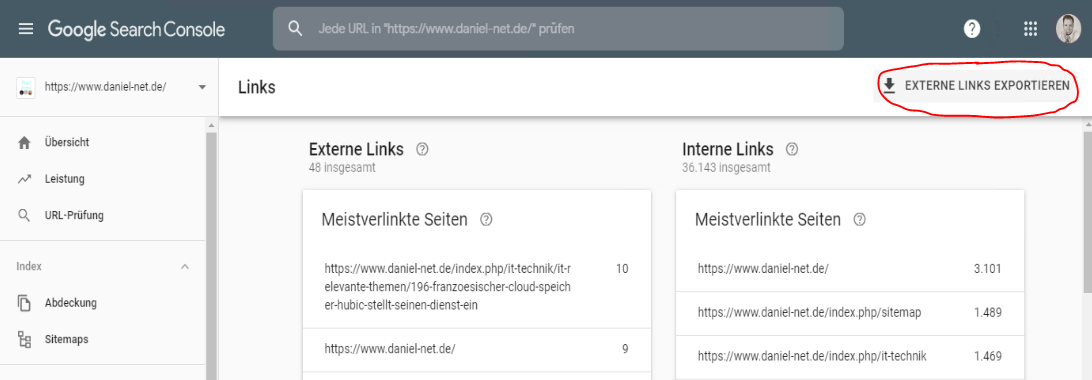The height and width of the screenshot is (380, 1092).
Task: Click the URL-Prüfung magnifier icon
Action: pyautogui.click(x=24, y=216)
